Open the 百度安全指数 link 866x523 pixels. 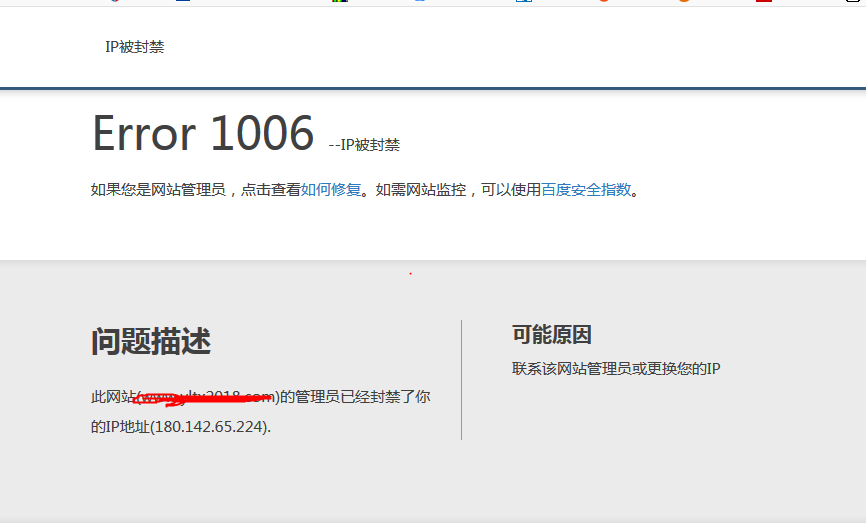(x=586, y=190)
